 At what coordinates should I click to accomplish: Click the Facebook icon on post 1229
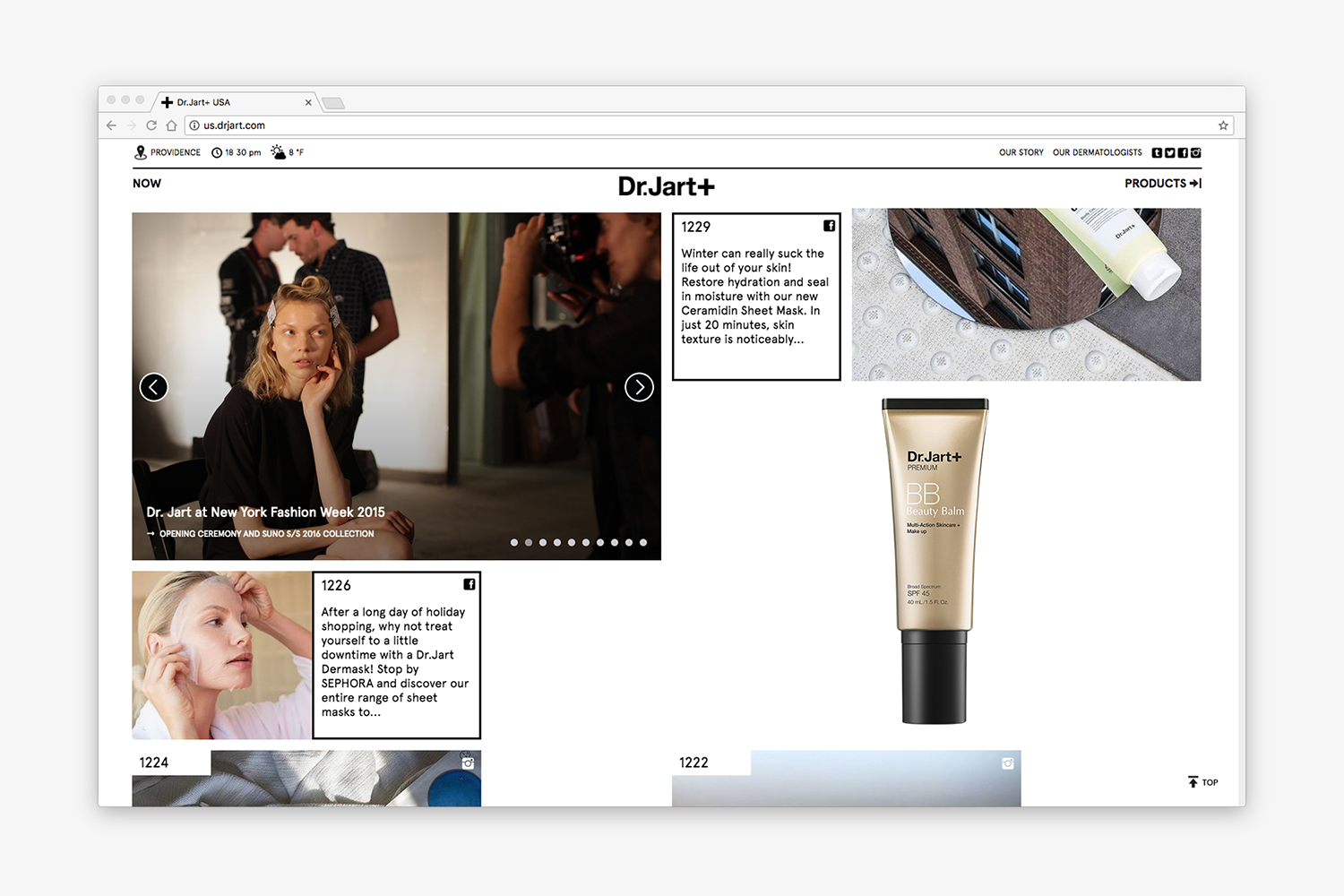(830, 226)
